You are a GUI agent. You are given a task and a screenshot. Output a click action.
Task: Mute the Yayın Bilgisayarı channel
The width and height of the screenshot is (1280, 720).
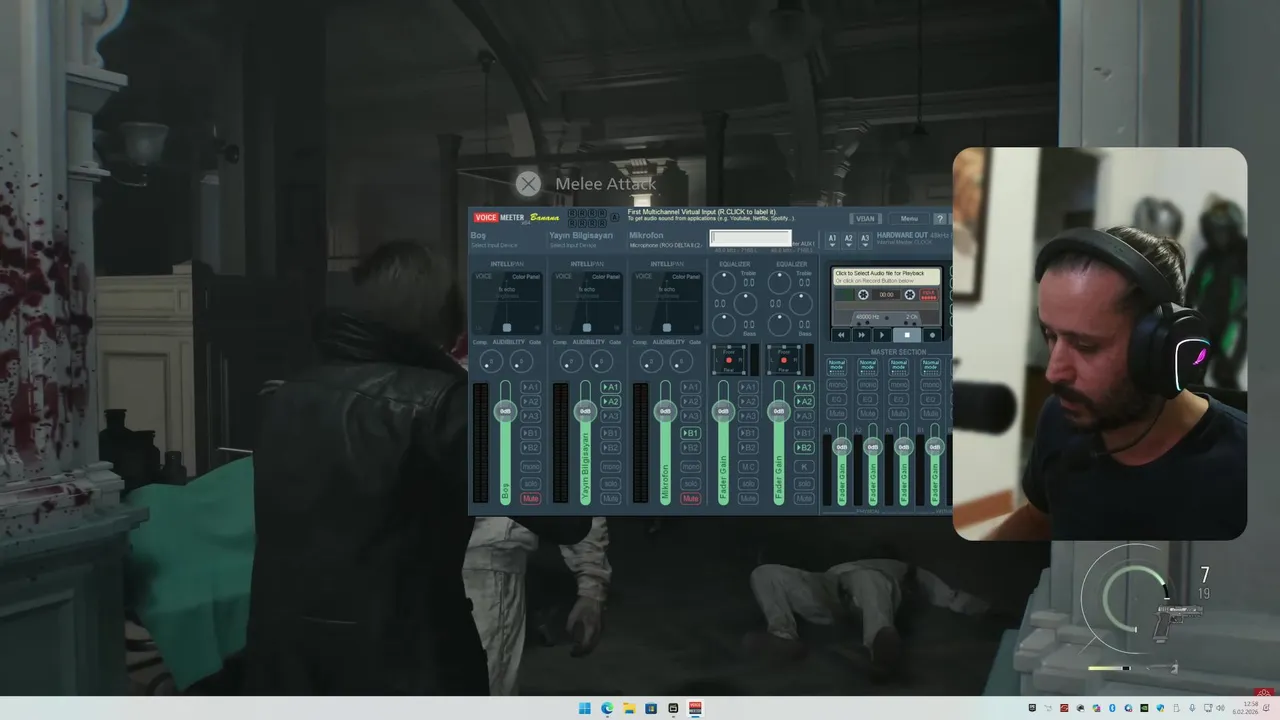610,498
